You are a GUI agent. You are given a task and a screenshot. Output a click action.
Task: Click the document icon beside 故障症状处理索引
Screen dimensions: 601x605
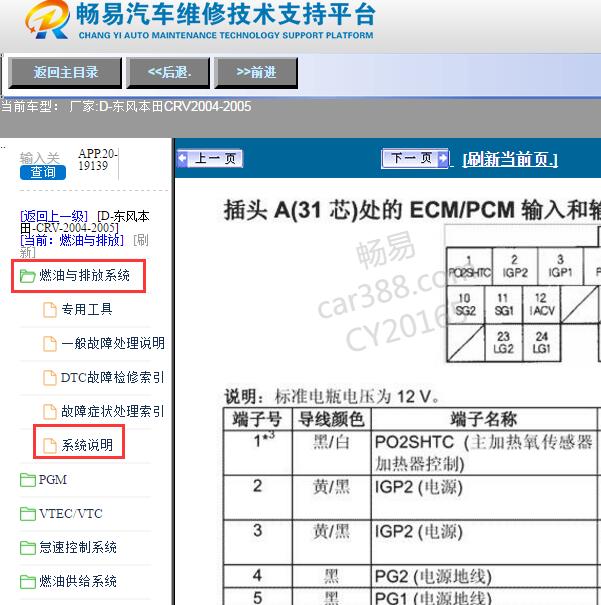pos(50,411)
